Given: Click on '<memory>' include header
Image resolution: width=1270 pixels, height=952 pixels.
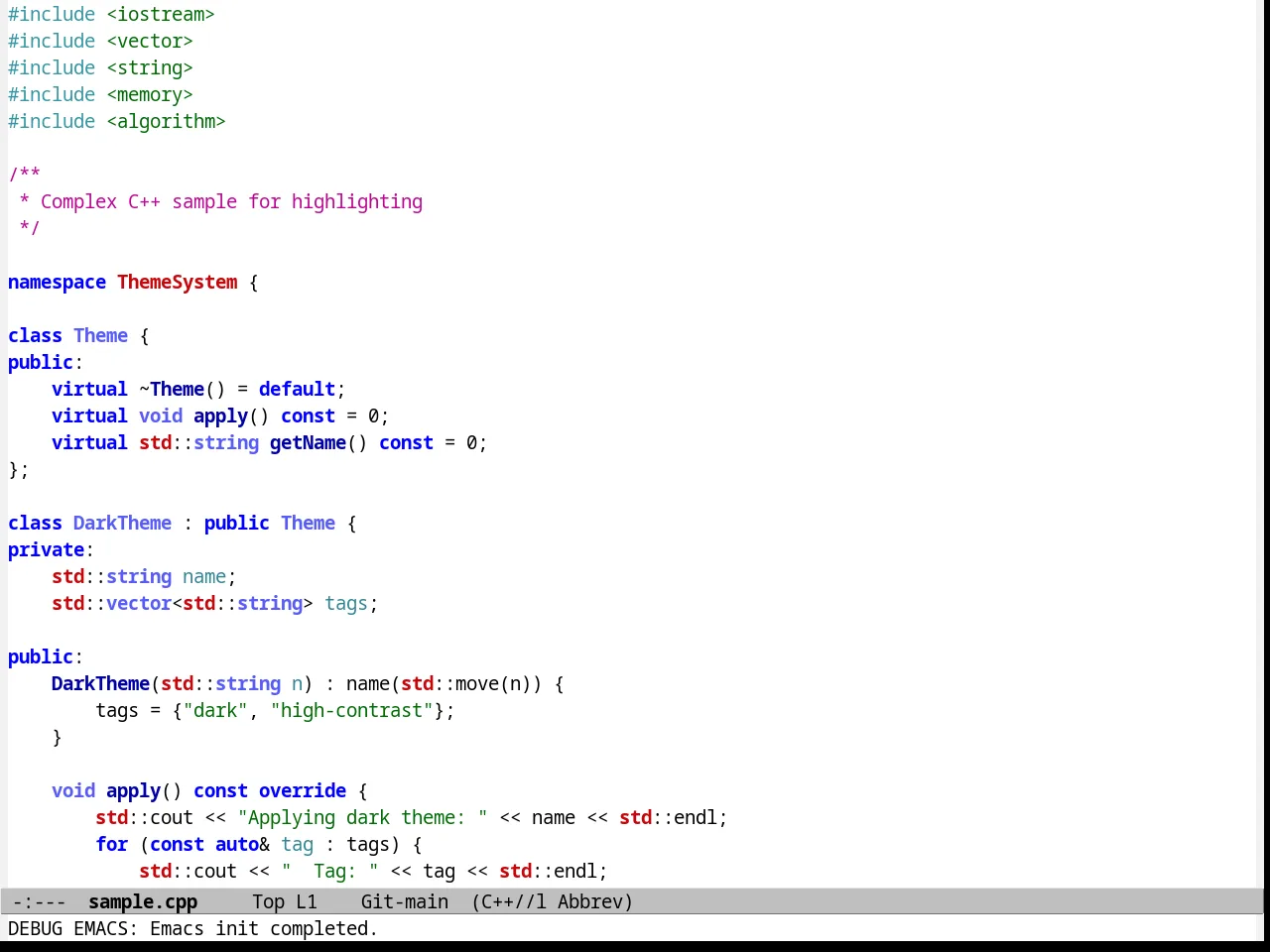Looking at the screenshot, I should pos(150,94).
